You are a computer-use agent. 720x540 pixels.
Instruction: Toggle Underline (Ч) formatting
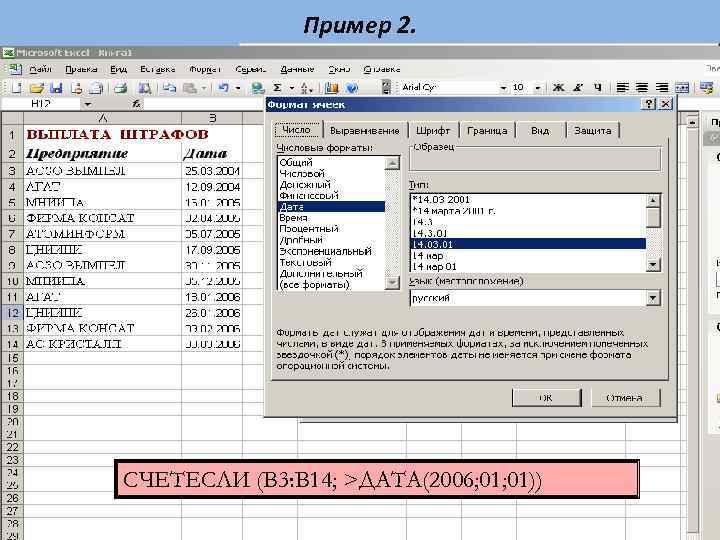(x=597, y=87)
